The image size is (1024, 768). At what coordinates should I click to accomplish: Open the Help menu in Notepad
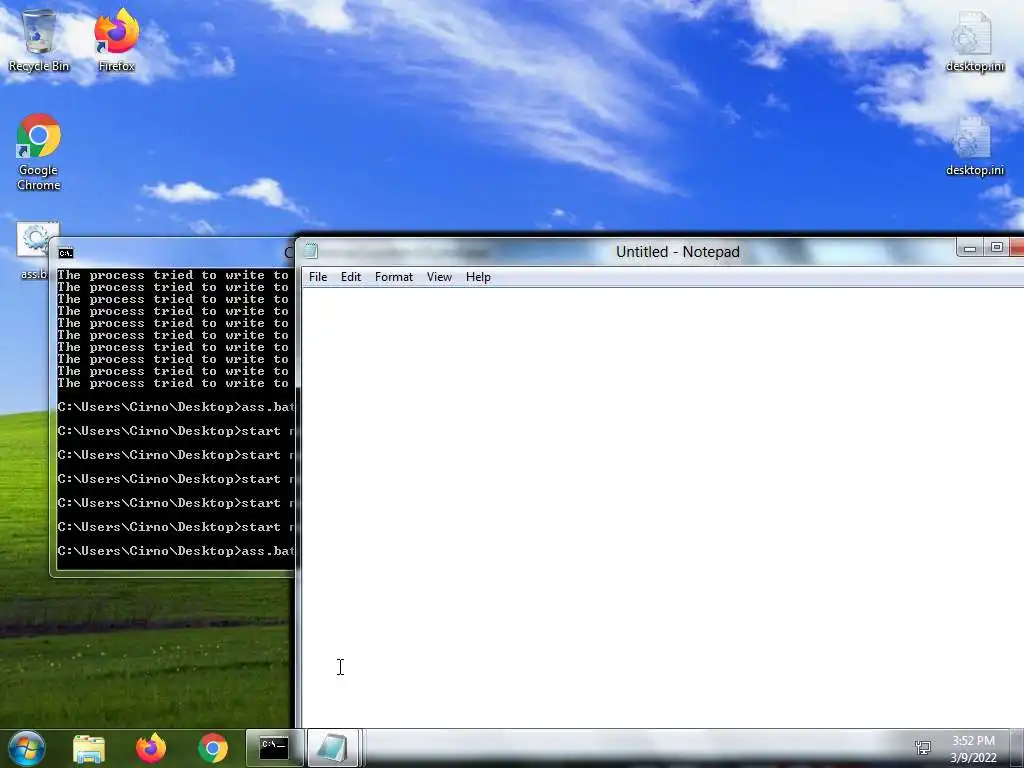tap(478, 277)
